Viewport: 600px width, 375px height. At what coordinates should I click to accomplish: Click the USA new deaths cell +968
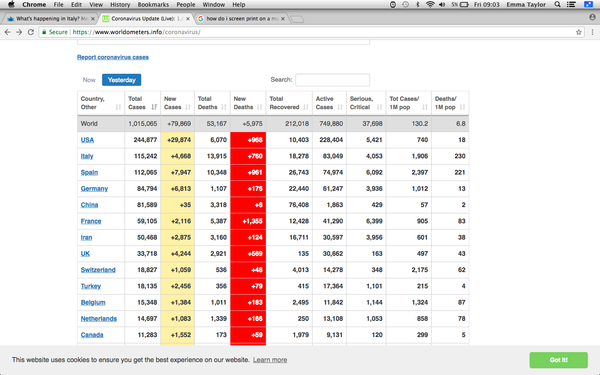(x=248, y=140)
